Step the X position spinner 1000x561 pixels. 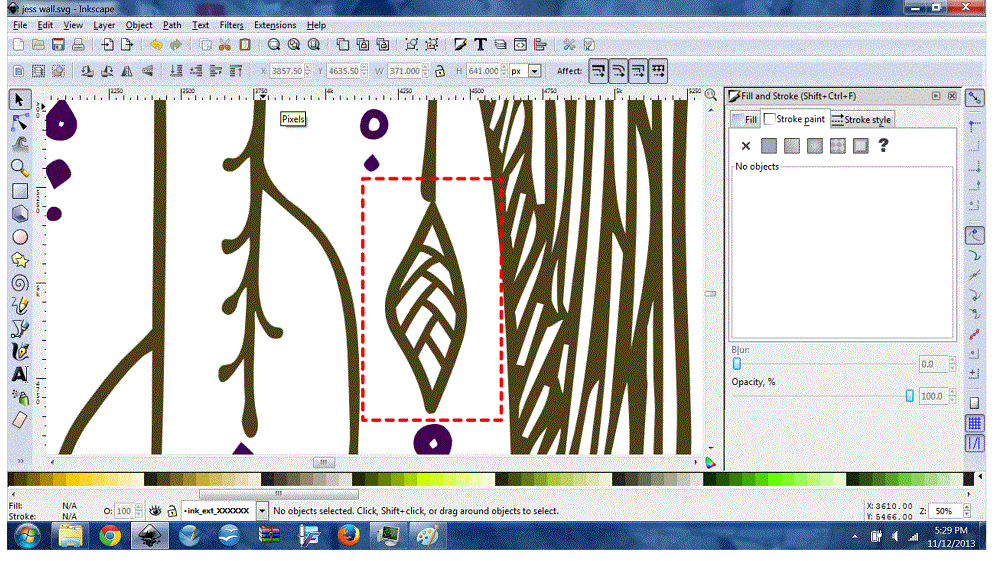tap(308, 71)
